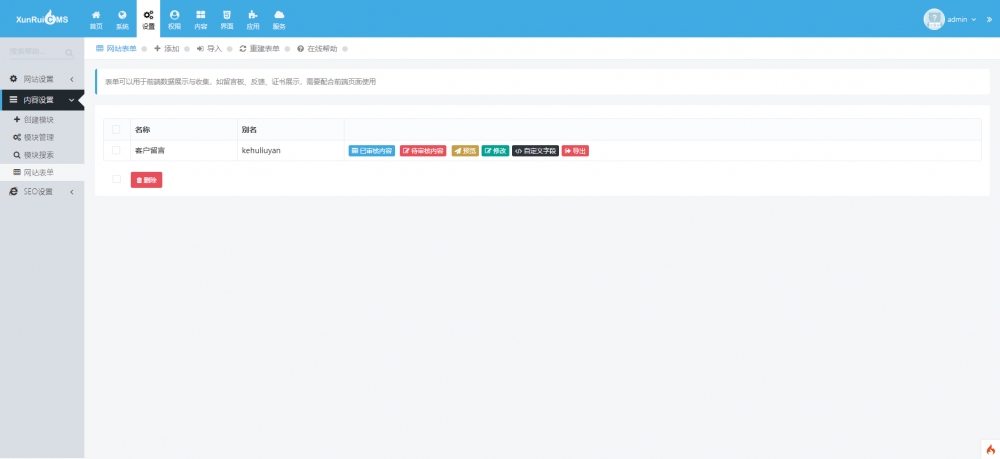Check the checkbox for the 客户留言 row
1000x459 pixels.
[116, 150]
